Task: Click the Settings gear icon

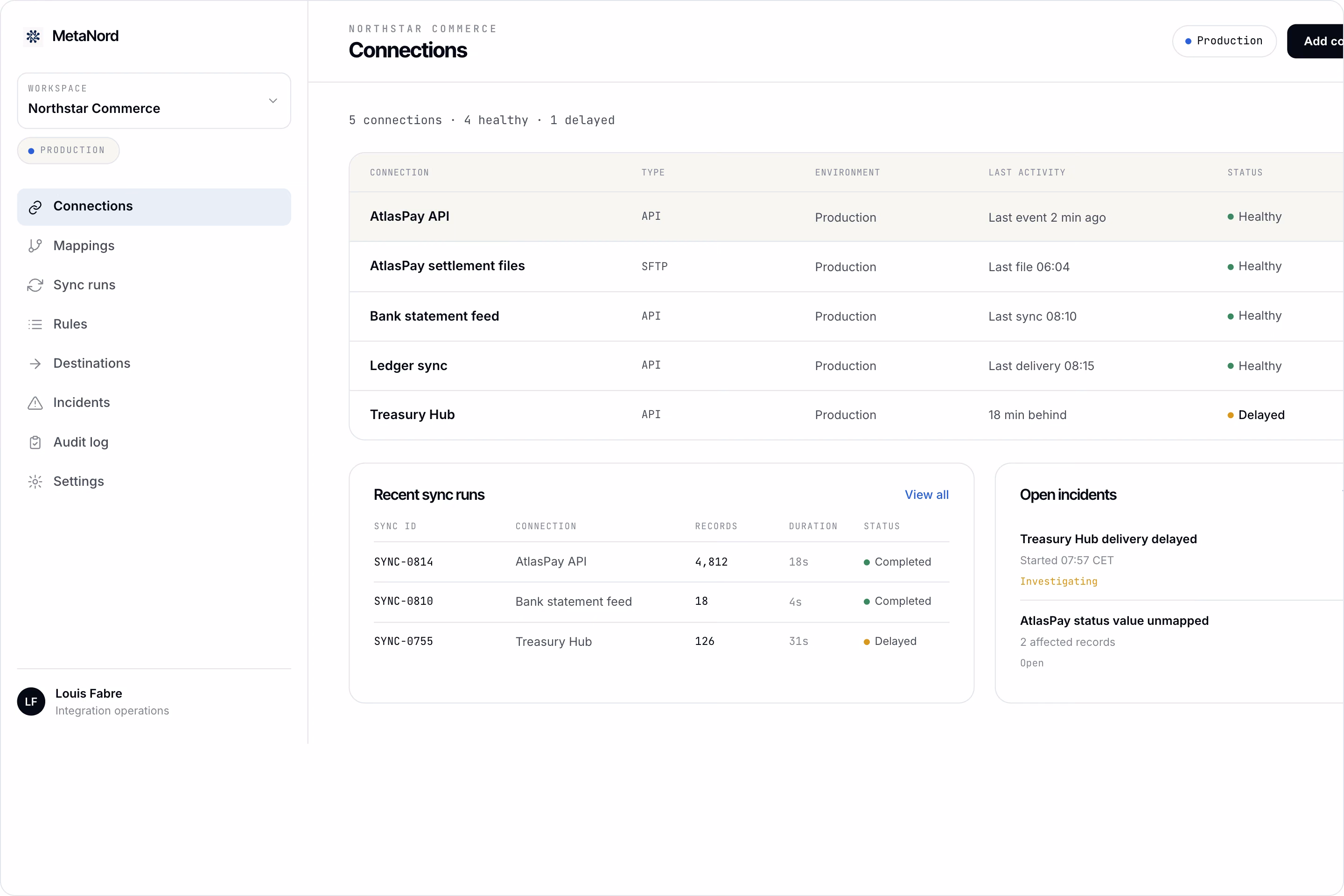Action: click(x=35, y=482)
